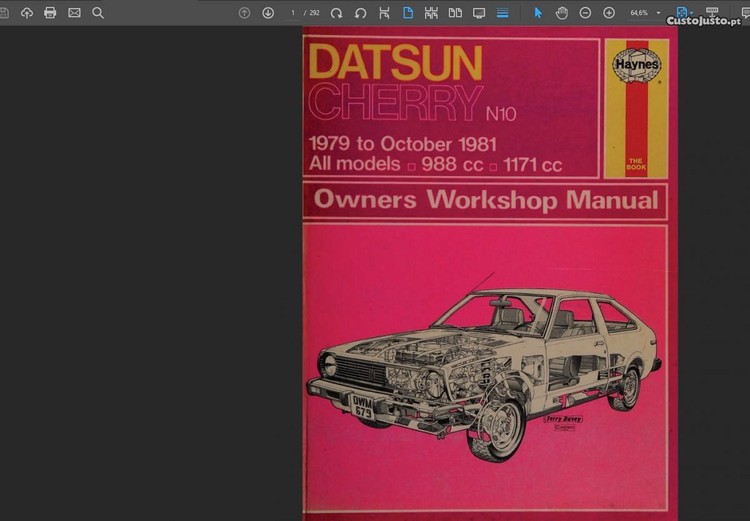750x521 pixels.
Task: Open the search magnifier tool
Action: 98,13
